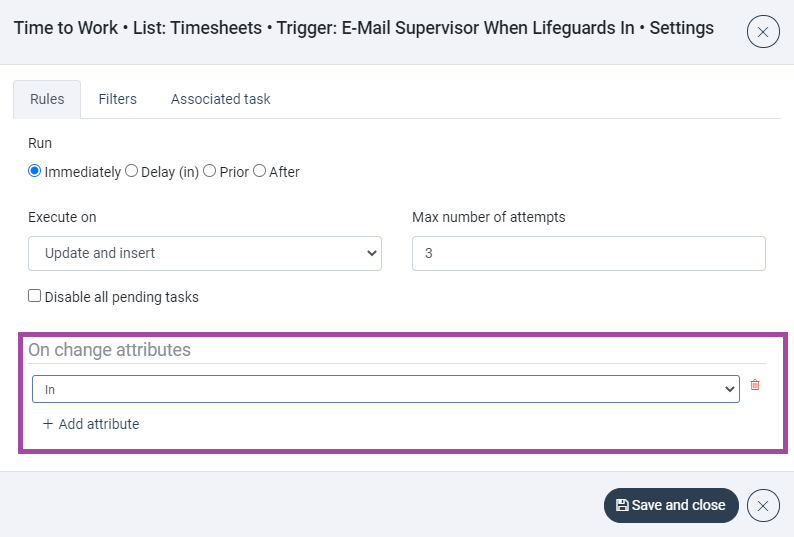This screenshot has width=794, height=537.
Task: Click the X icon in the dialog header
Action: pyautogui.click(x=763, y=33)
